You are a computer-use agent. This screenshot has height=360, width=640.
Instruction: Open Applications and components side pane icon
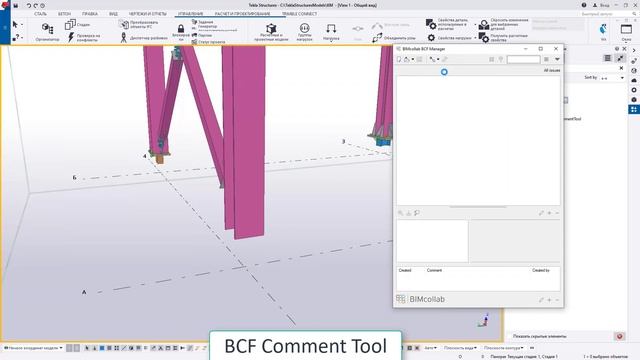click(x=634, y=109)
